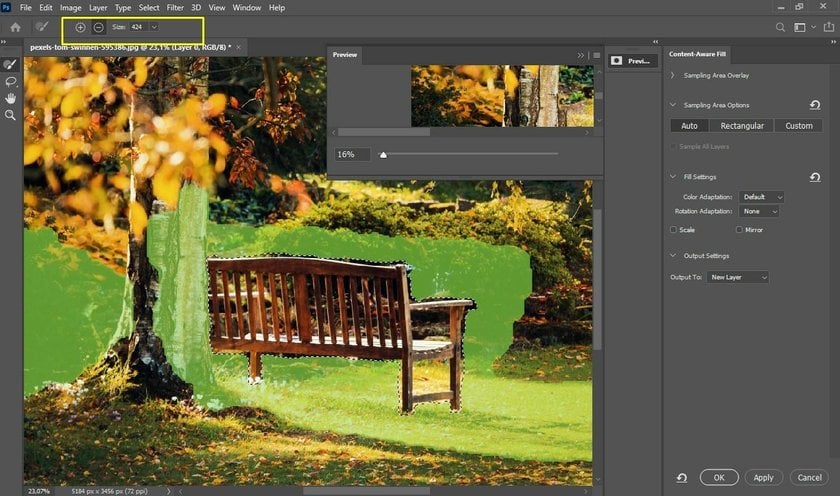840x496 pixels.
Task: Open Color Adaptation dropdown
Action: click(761, 197)
